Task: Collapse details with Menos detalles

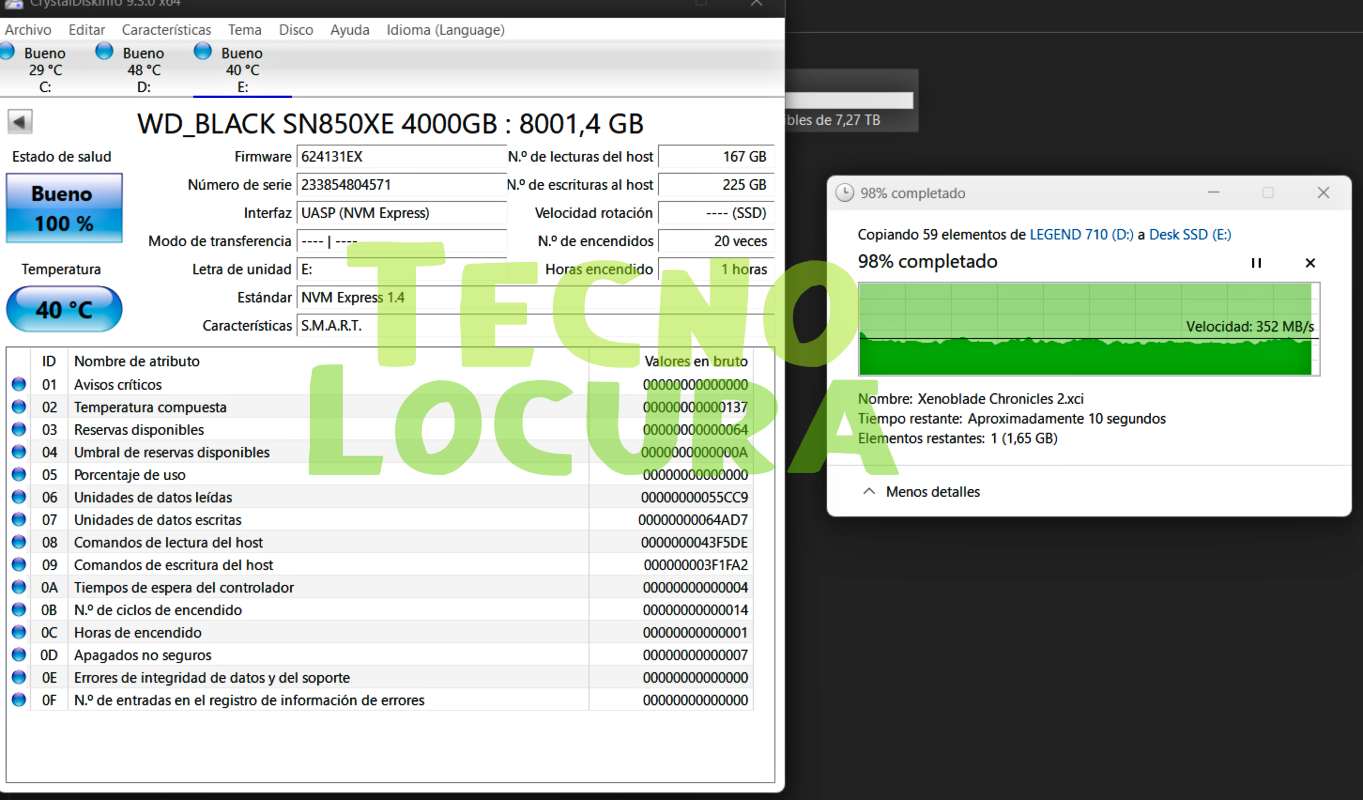Action: [x=921, y=492]
